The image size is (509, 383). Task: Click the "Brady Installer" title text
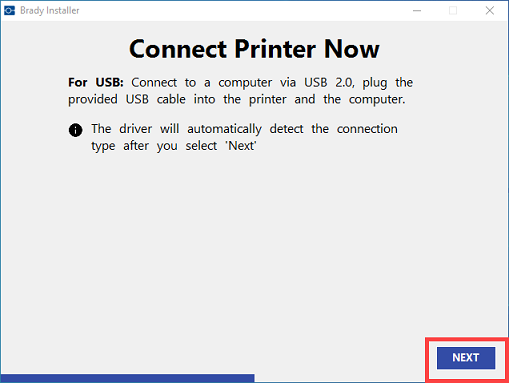coord(50,11)
